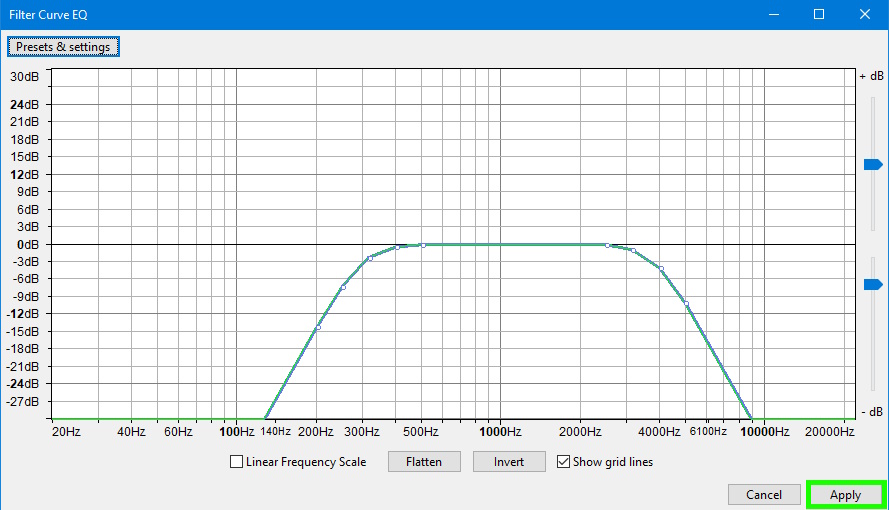
Task: Uncheck the Show grid lines checkbox
Action: [x=563, y=462]
